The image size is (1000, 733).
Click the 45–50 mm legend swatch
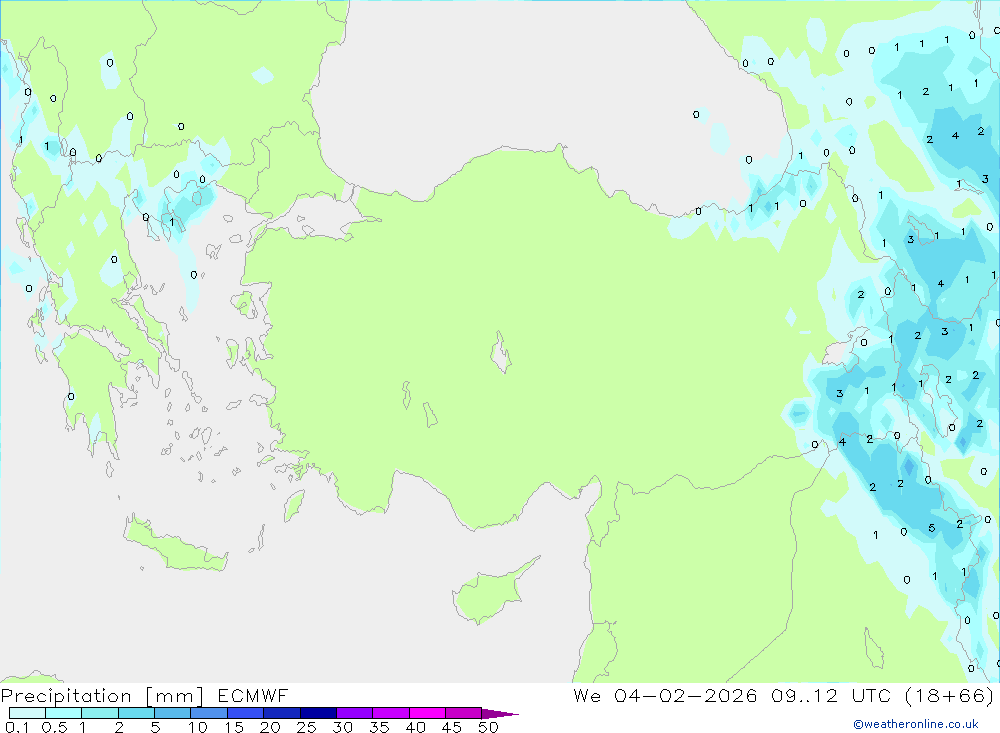tap(464, 713)
